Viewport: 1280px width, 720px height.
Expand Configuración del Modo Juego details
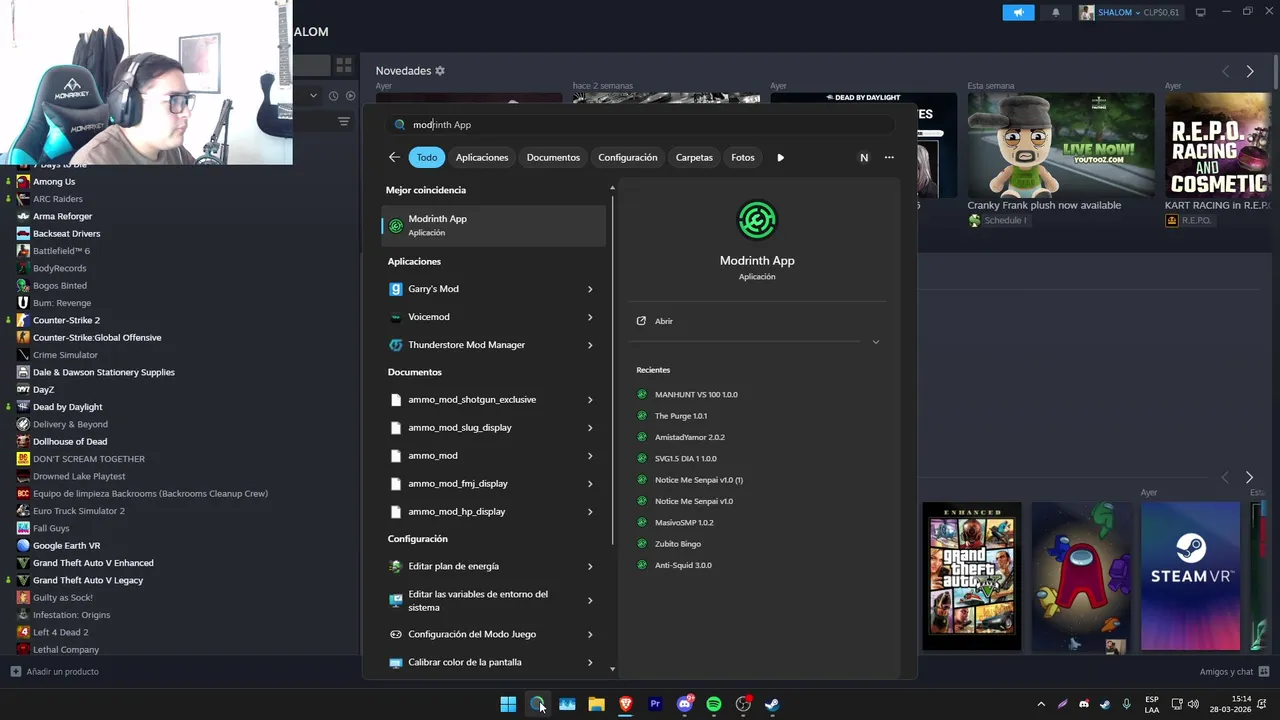[590, 634]
